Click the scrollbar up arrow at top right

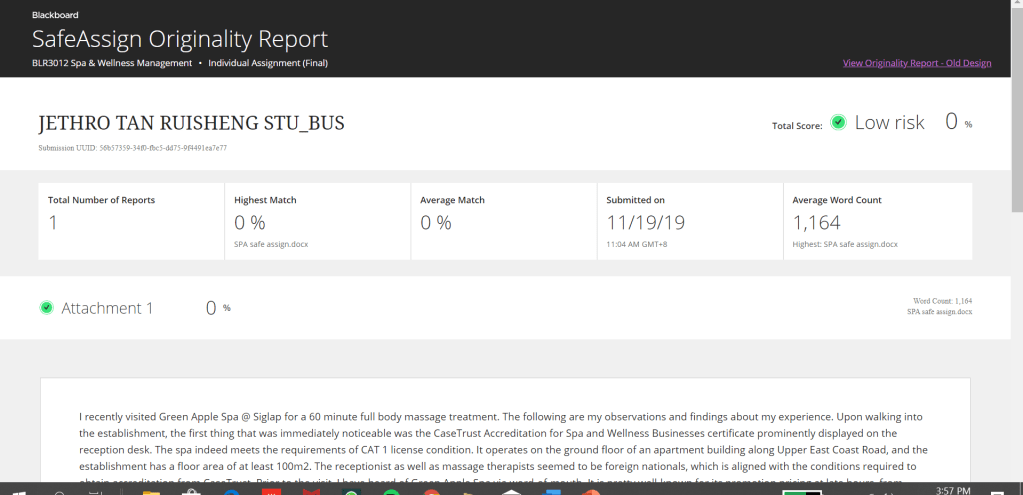tap(1016, 6)
